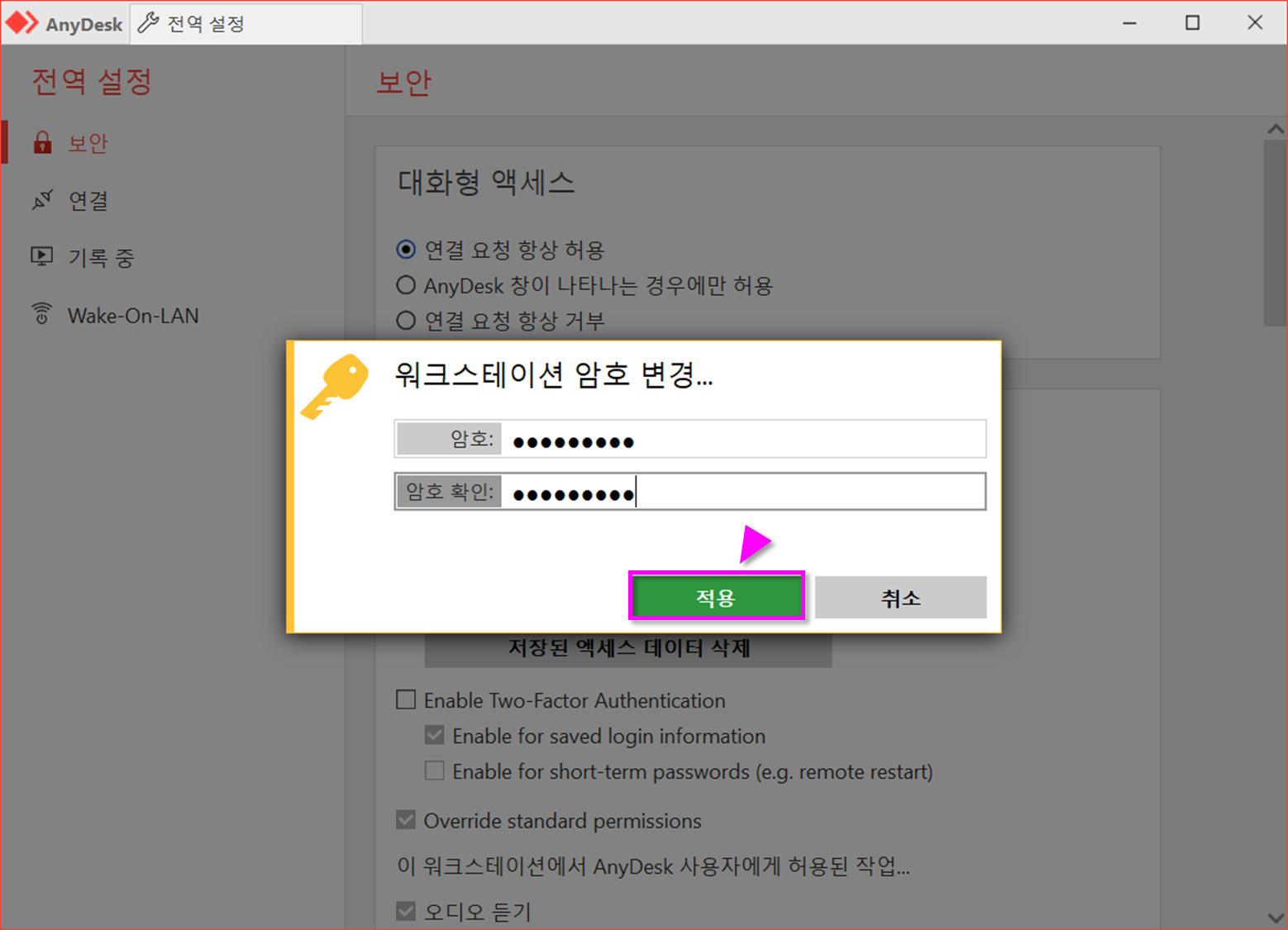Click the green 적용 button
1288x930 pixels.
(716, 597)
